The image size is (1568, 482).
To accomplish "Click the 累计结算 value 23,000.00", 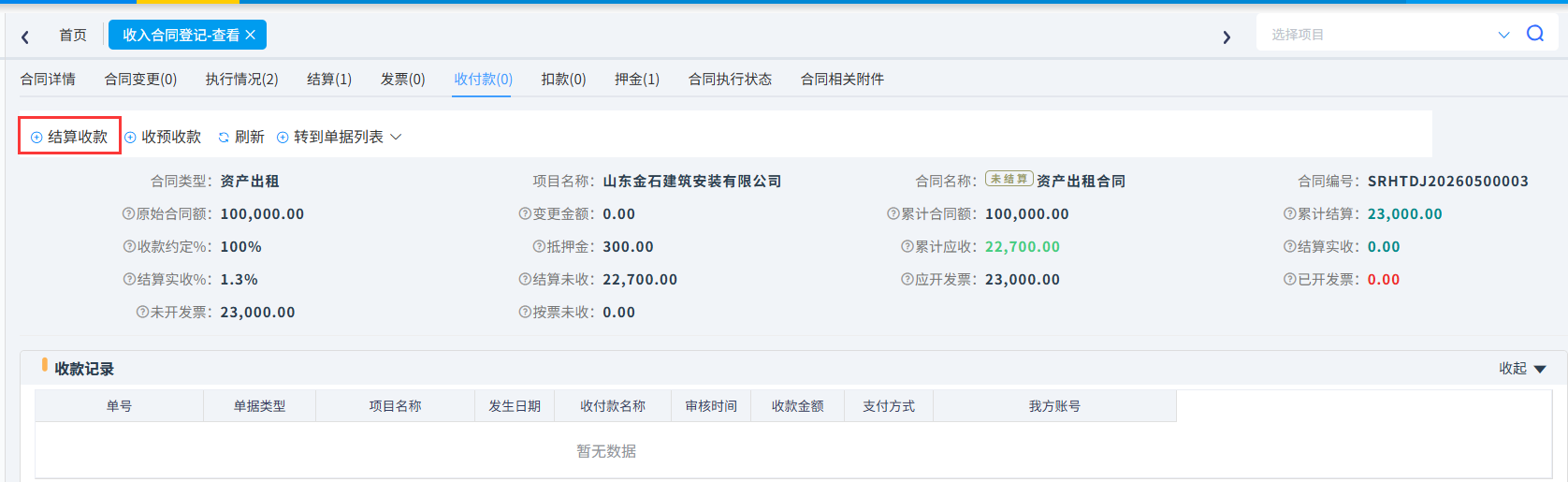I will [x=1404, y=214].
